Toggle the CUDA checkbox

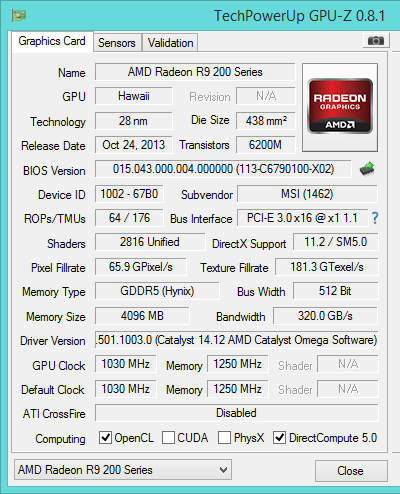[x=168, y=438]
